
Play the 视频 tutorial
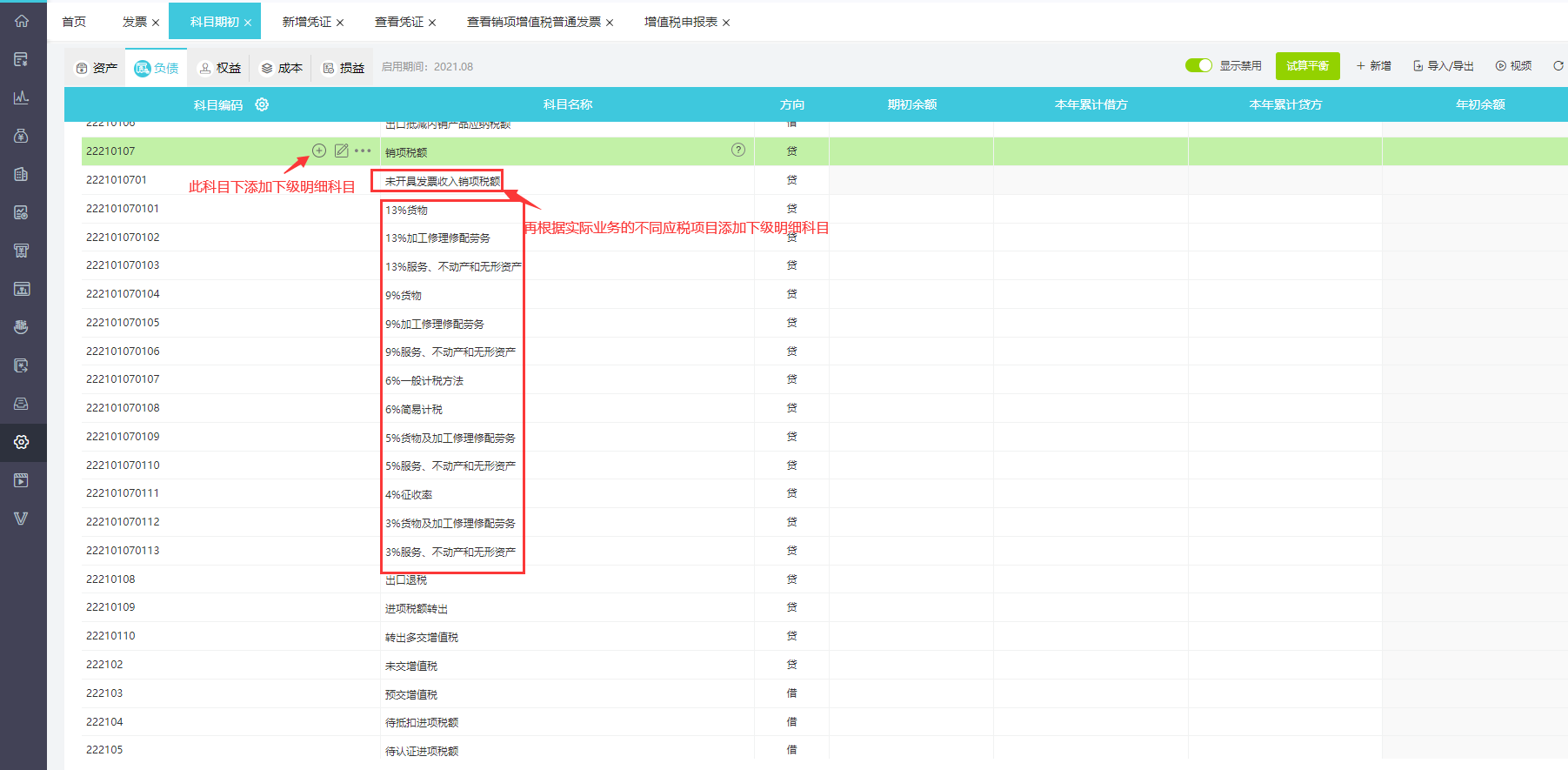point(1513,66)
